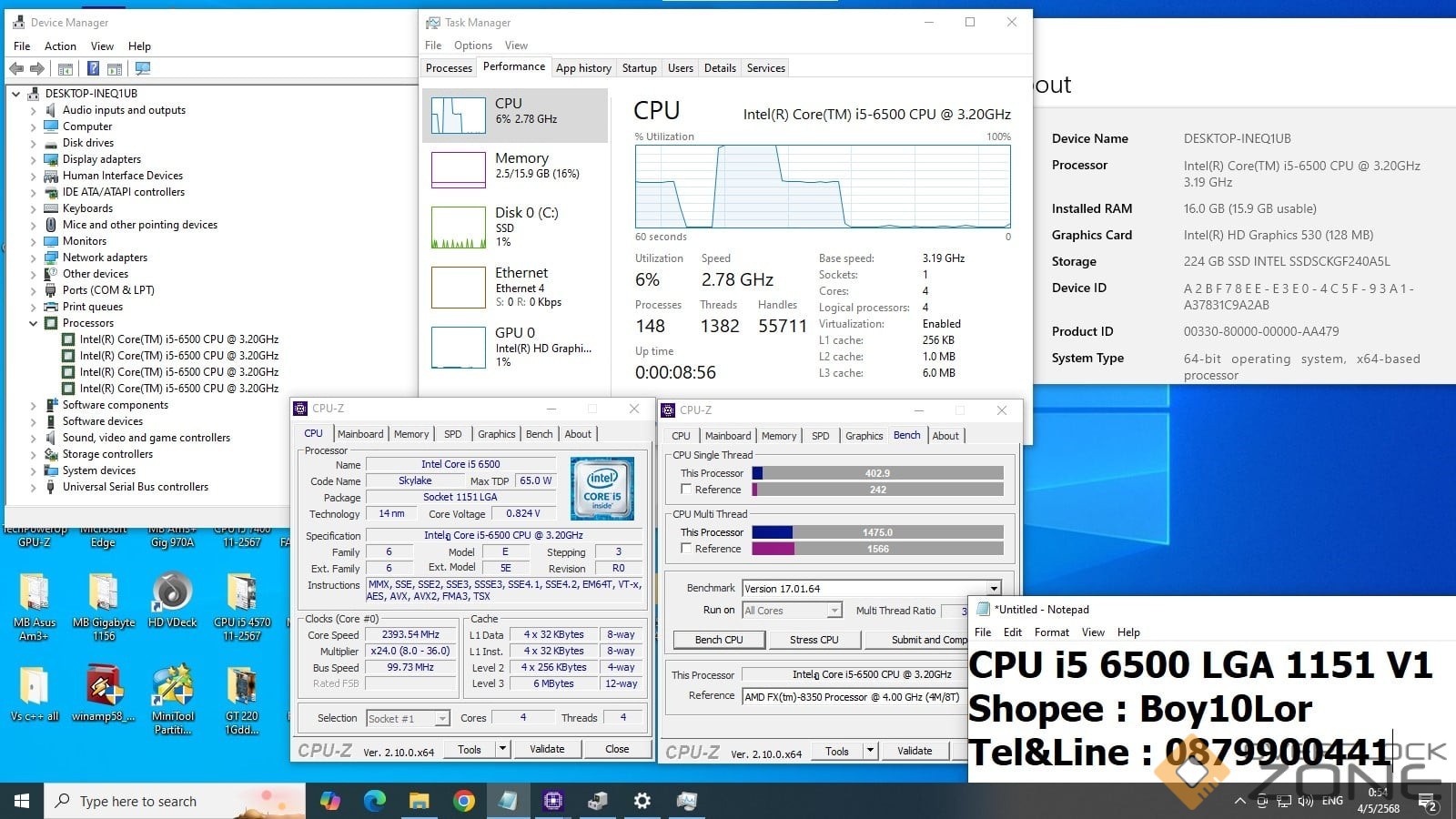Screen dimensions: 1456x819
Task: Open Copilot from the taskbar
Action: coord(330,801)
